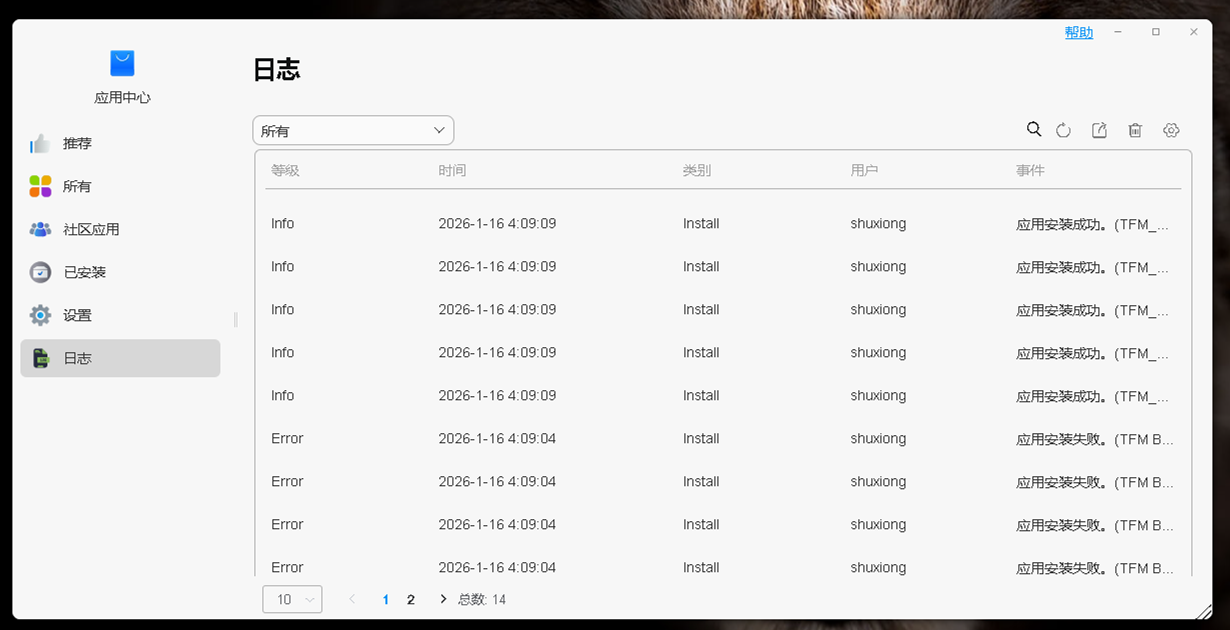Select the first Error log row
This screenshot has width=1230, height=630.
pyautogui.click(x=720, y=439)
